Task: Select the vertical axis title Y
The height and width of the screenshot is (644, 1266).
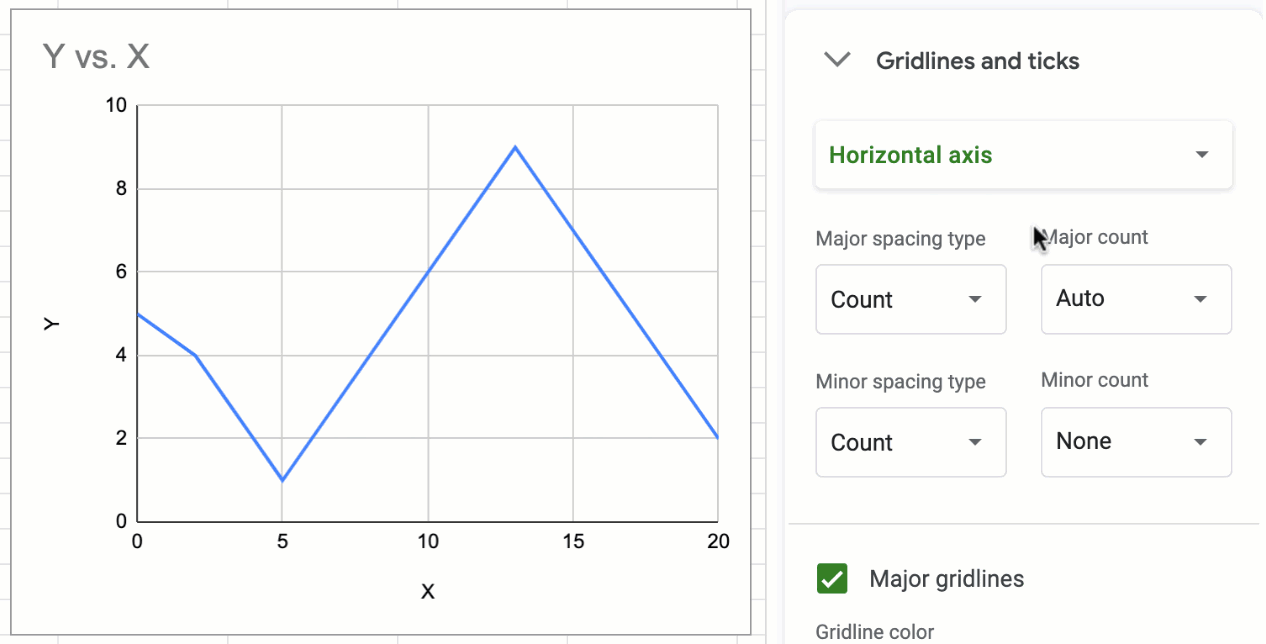Action: point(52,323)
